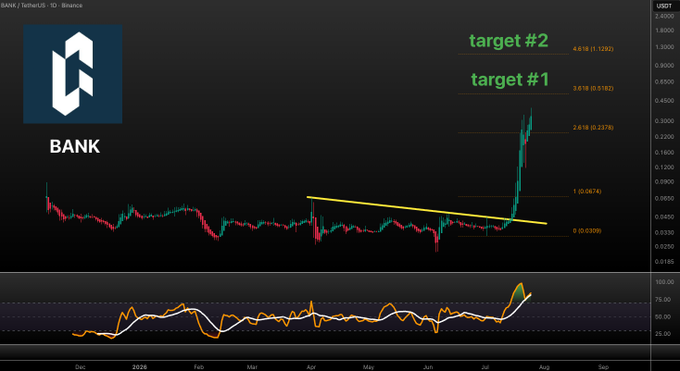Click the BANK token logo image
The image size is (680, 371).
tap(72, 74)
